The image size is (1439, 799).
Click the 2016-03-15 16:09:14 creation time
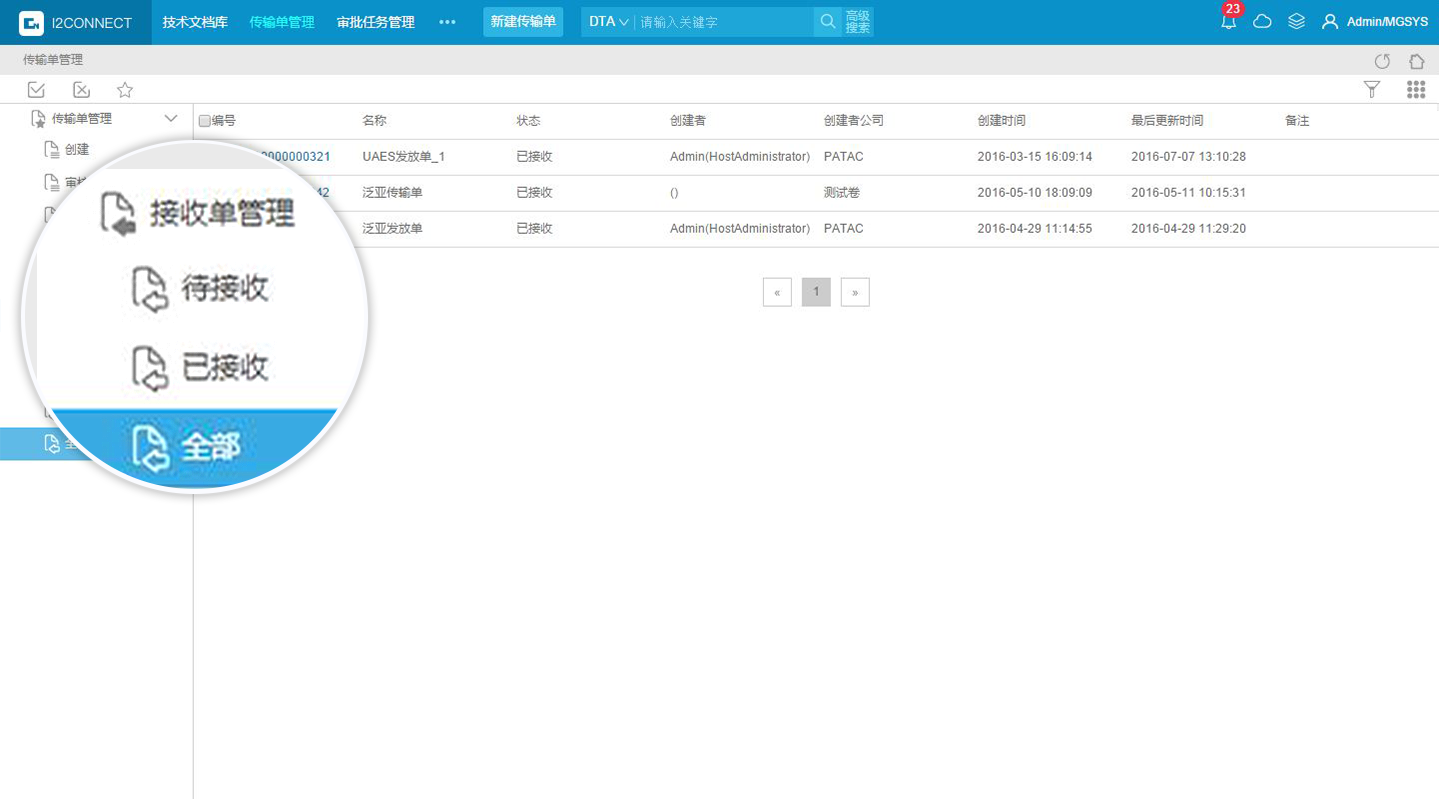point(1034,157)
